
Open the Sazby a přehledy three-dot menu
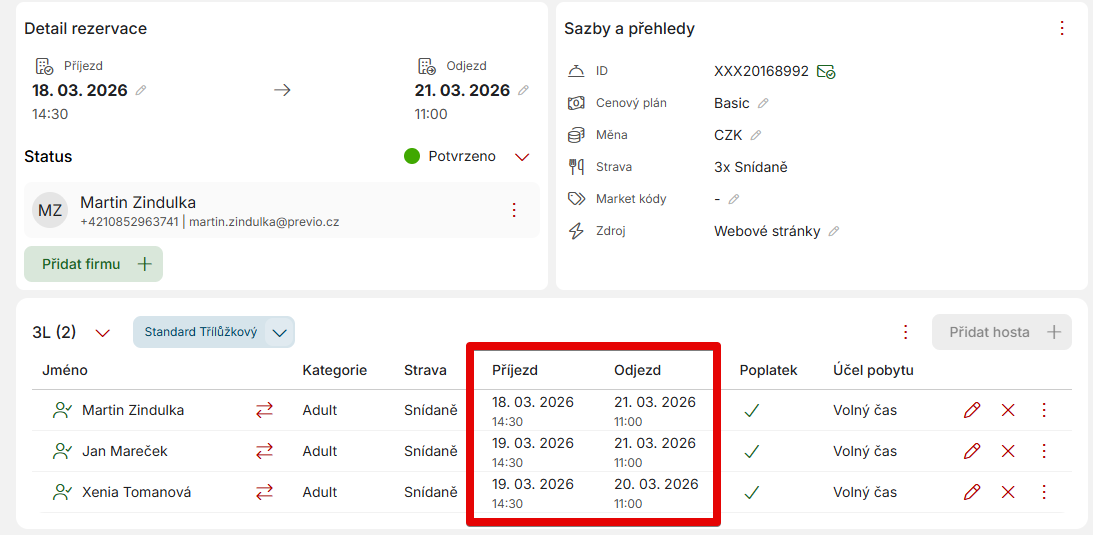click(x=1062, y=28)
